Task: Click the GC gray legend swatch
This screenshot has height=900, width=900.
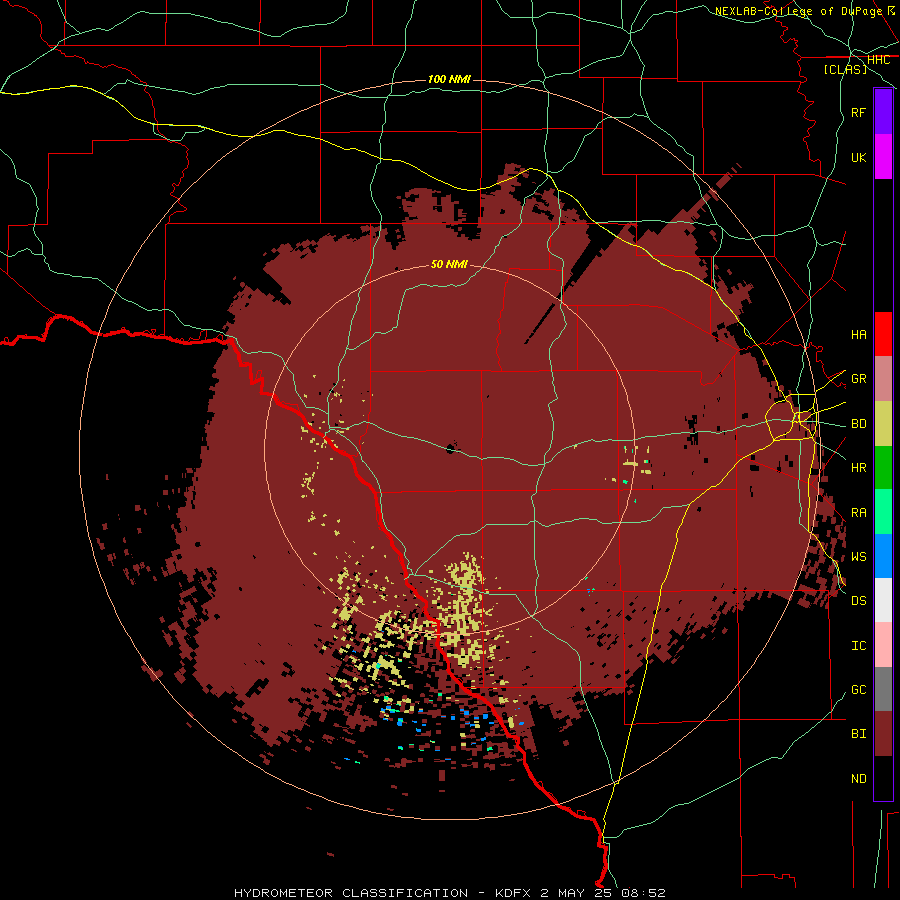Action: (883, 689)
